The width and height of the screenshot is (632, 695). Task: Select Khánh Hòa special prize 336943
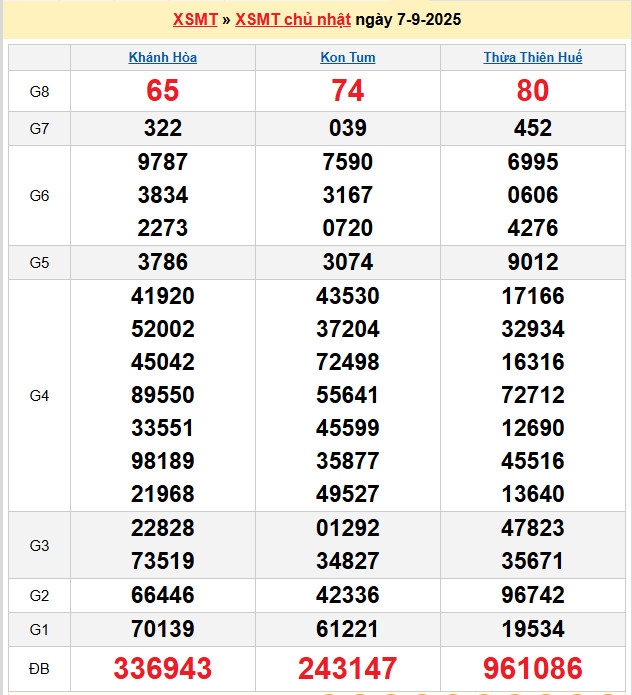tap(163, 668)
